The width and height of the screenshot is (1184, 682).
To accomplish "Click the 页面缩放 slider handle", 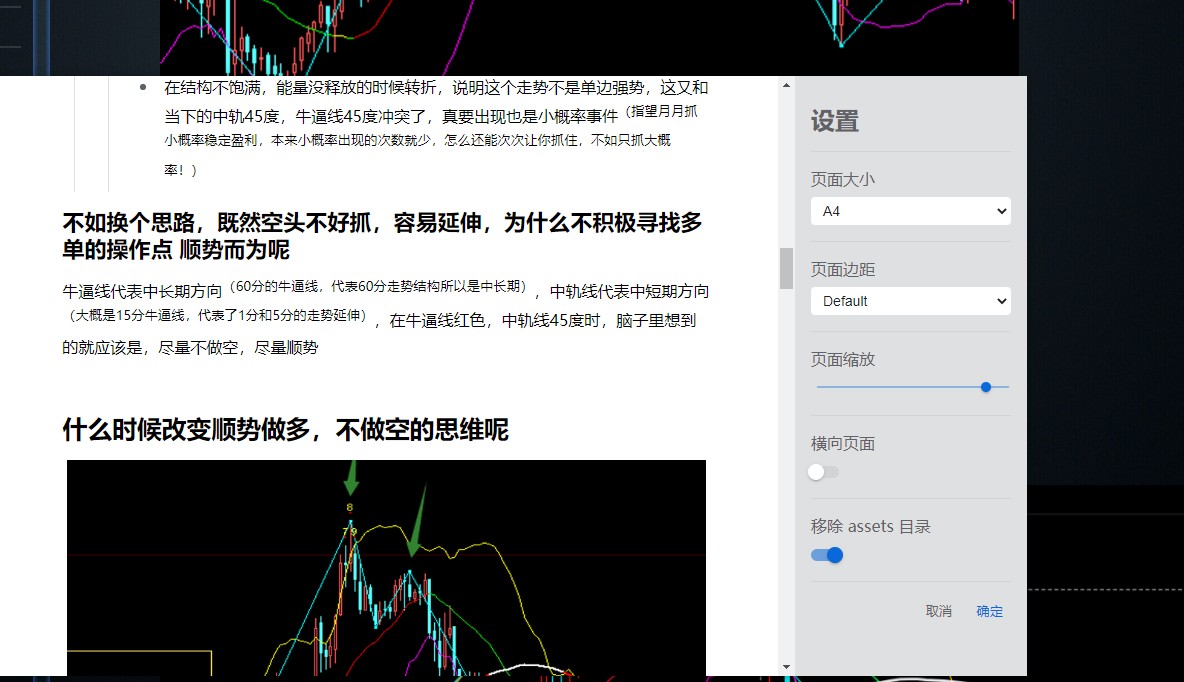I will click(986, 387).
